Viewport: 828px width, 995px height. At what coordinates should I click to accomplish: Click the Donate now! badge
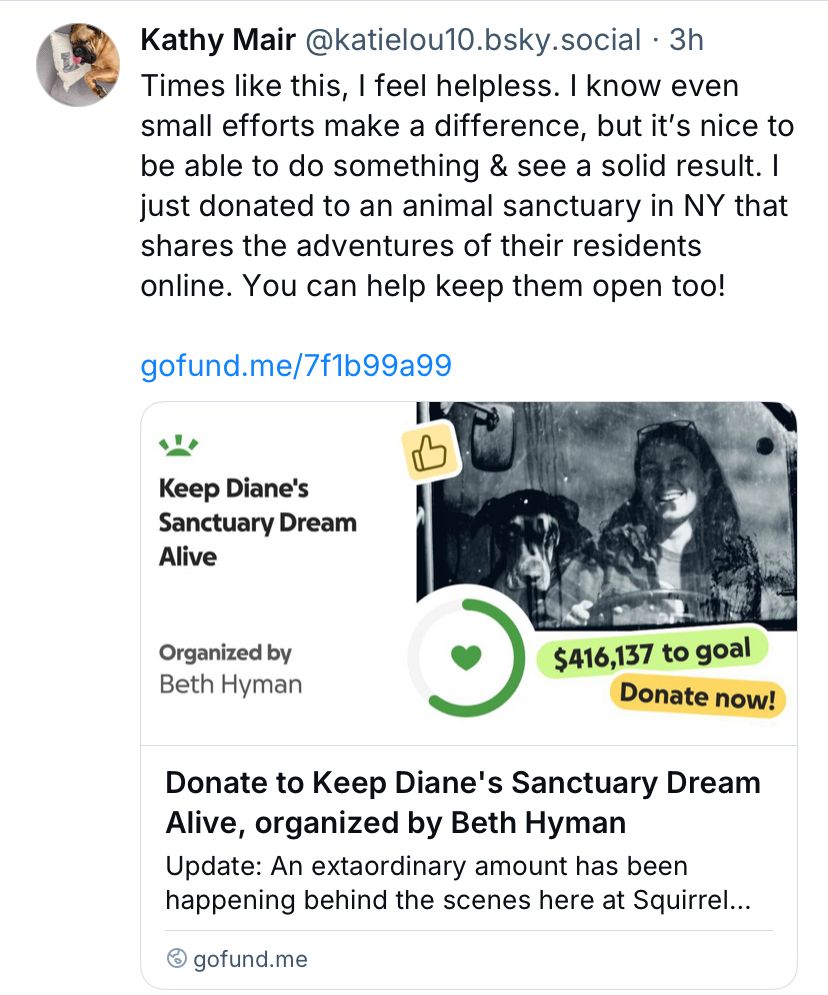(x=697, y=696)
